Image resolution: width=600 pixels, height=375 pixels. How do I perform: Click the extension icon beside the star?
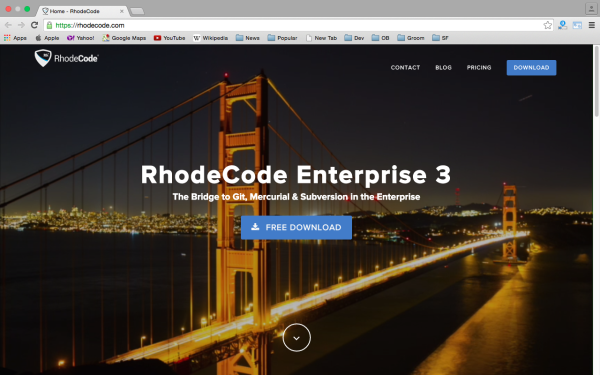point(562,25)
